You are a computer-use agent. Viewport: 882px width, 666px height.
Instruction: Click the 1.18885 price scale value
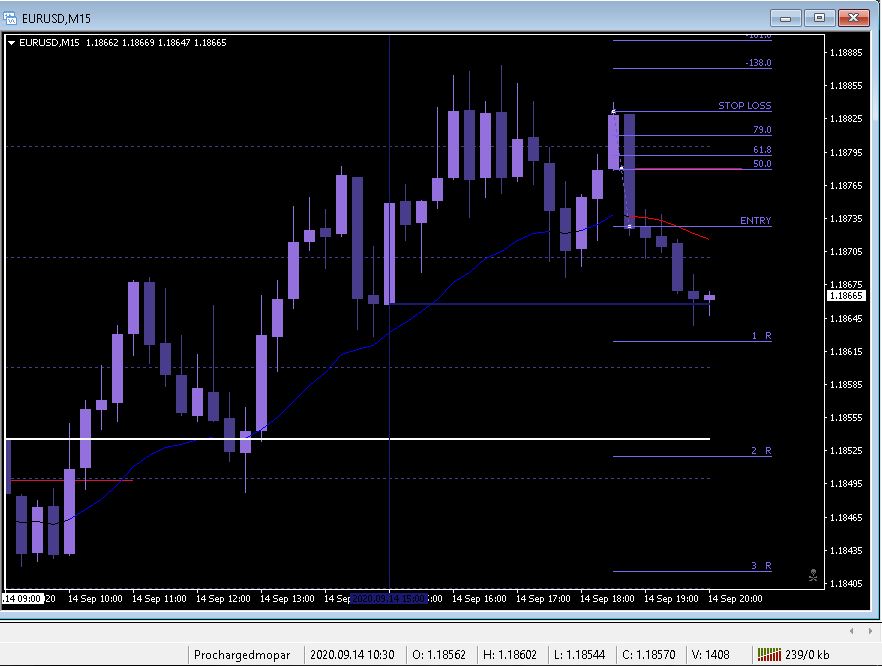[846, 53]
